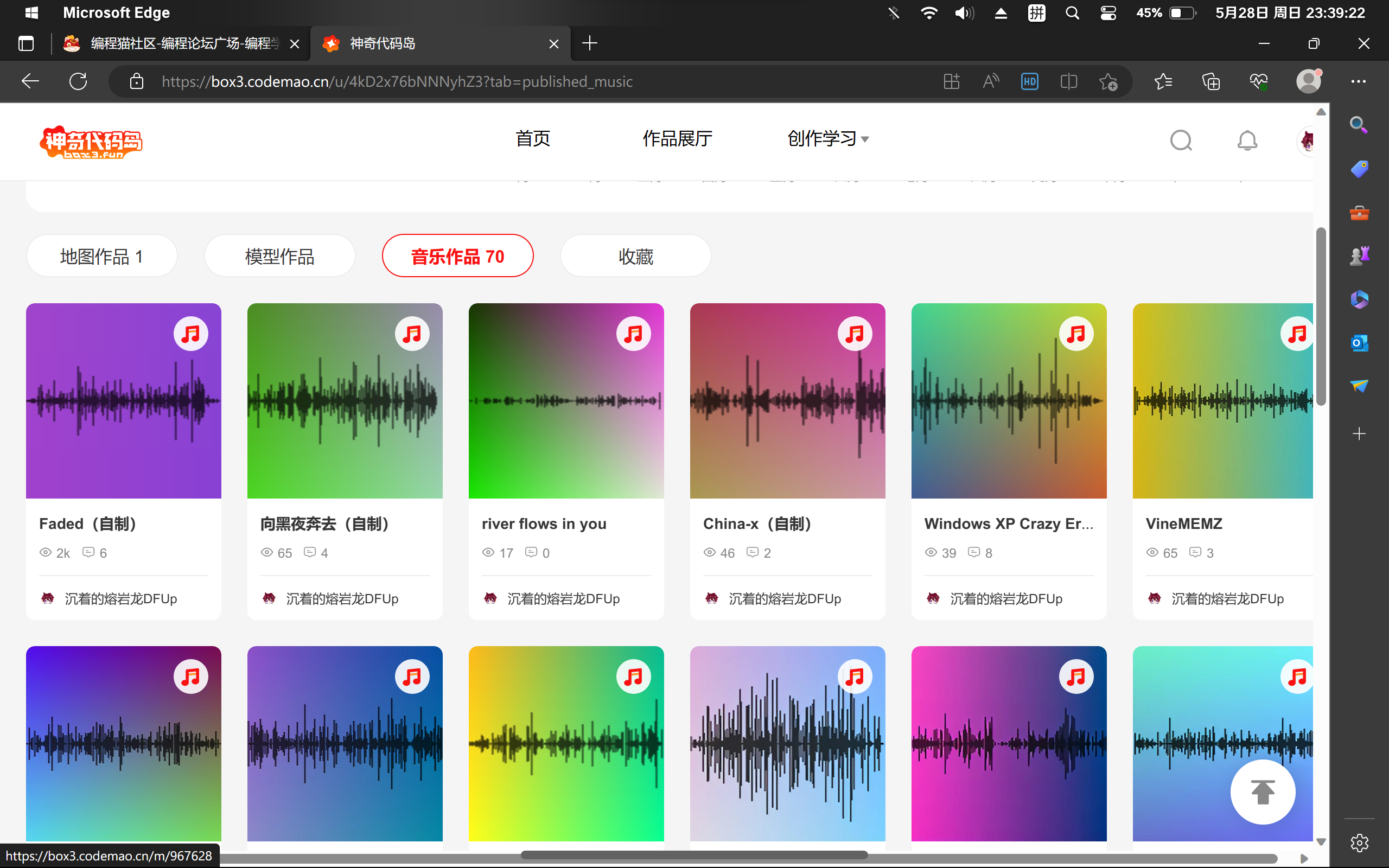1389x868 pixels.
Task: Switch to 收藏 tab
Action: (635, 256)
